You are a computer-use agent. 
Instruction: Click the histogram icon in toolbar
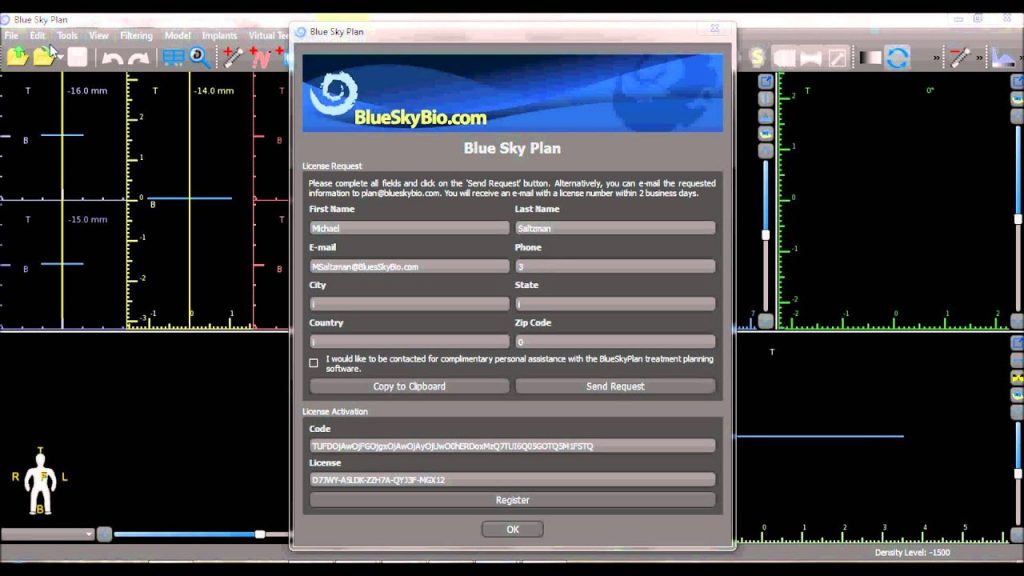(x=1002, y=57)
